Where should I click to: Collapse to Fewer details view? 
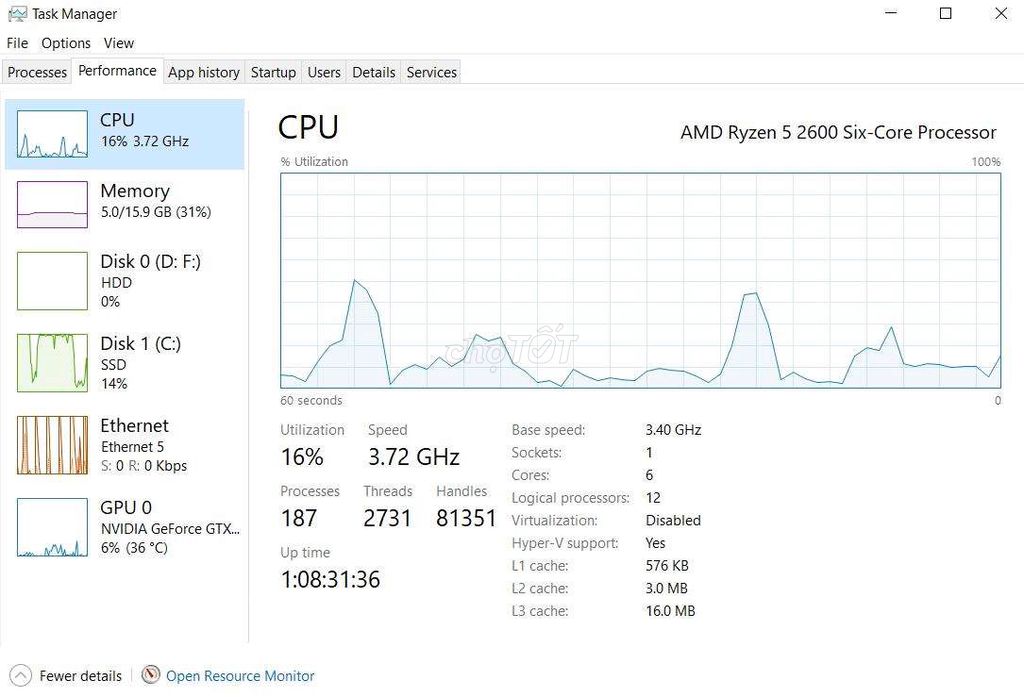[x=66, y=675]
